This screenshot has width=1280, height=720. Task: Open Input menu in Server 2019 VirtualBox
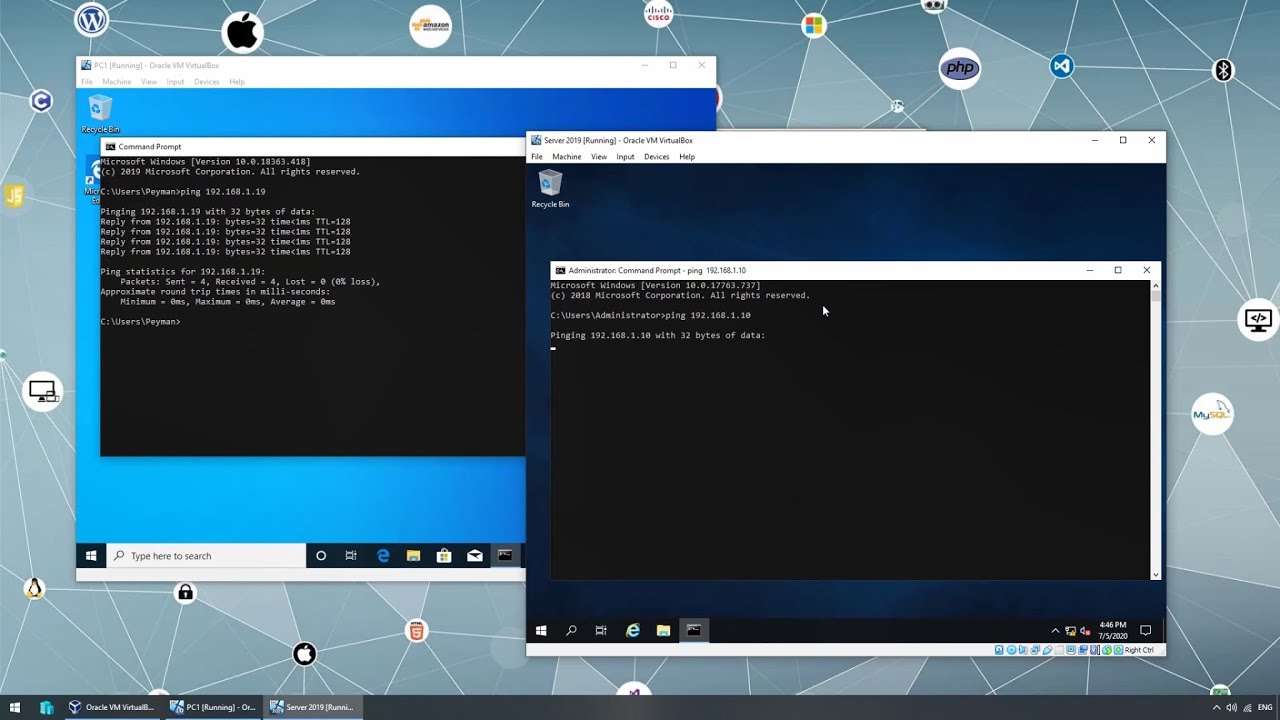[625, 157]
